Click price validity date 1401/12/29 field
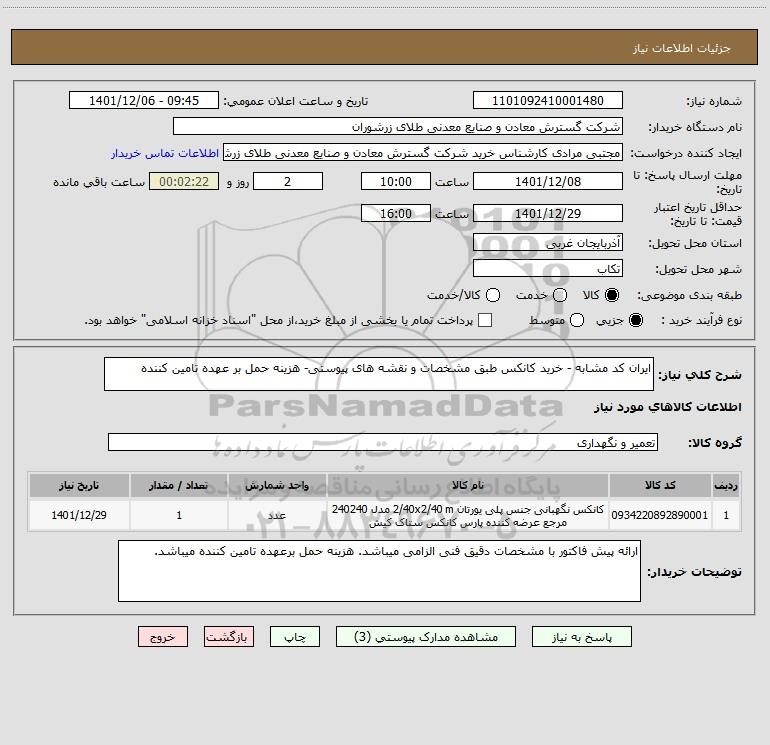 548,213
